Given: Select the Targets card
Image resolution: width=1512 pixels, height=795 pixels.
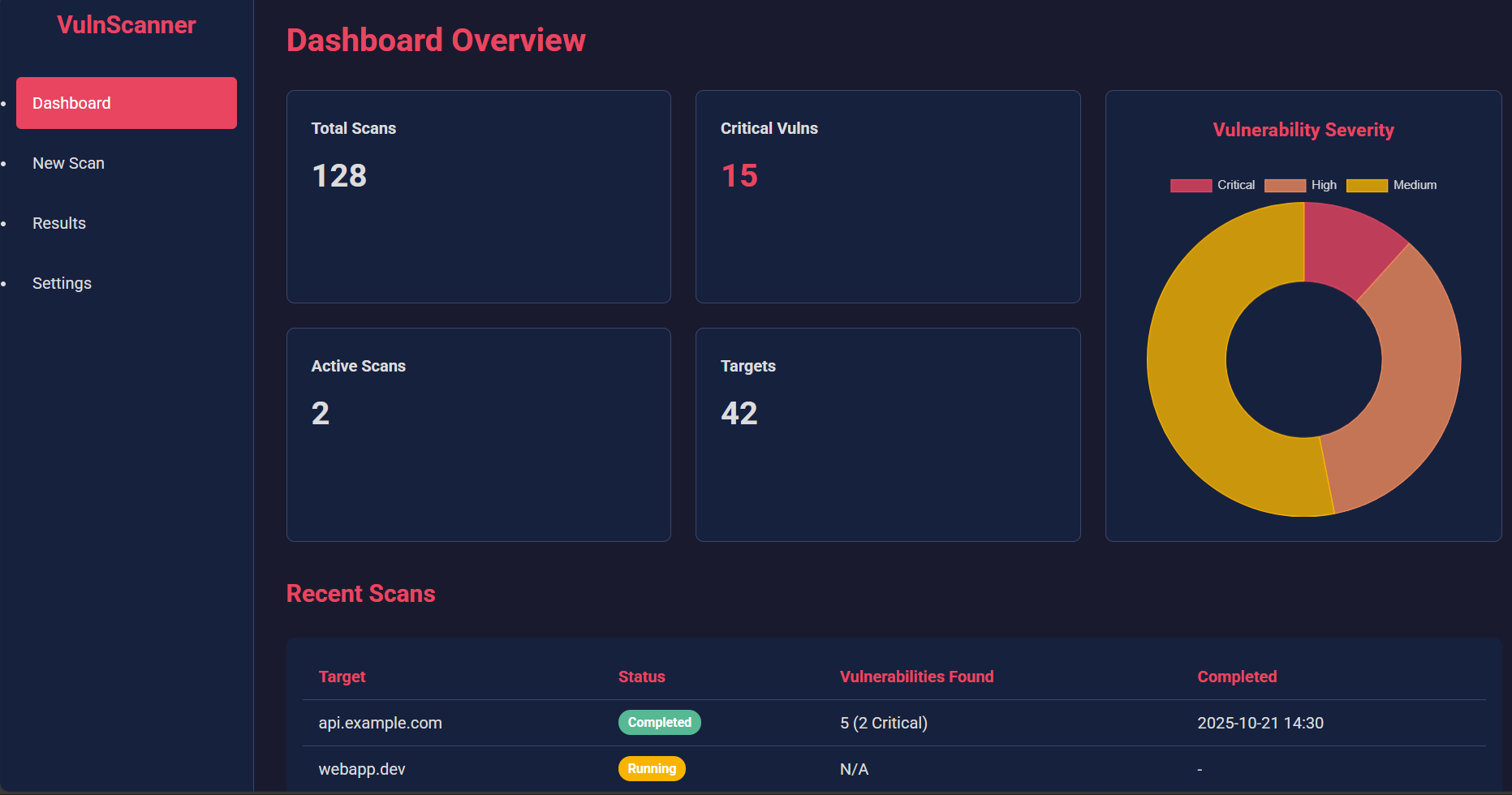Looking at the screenshot, I should (888, 435).
